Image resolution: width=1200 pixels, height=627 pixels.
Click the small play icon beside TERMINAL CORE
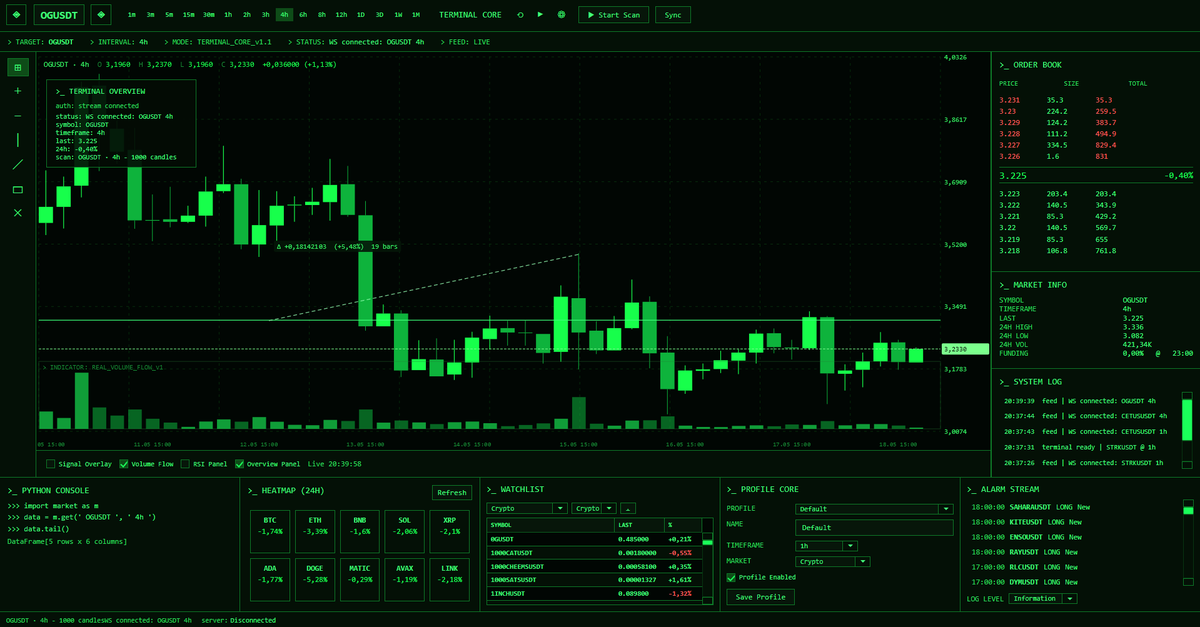click(x=540, y=15)
